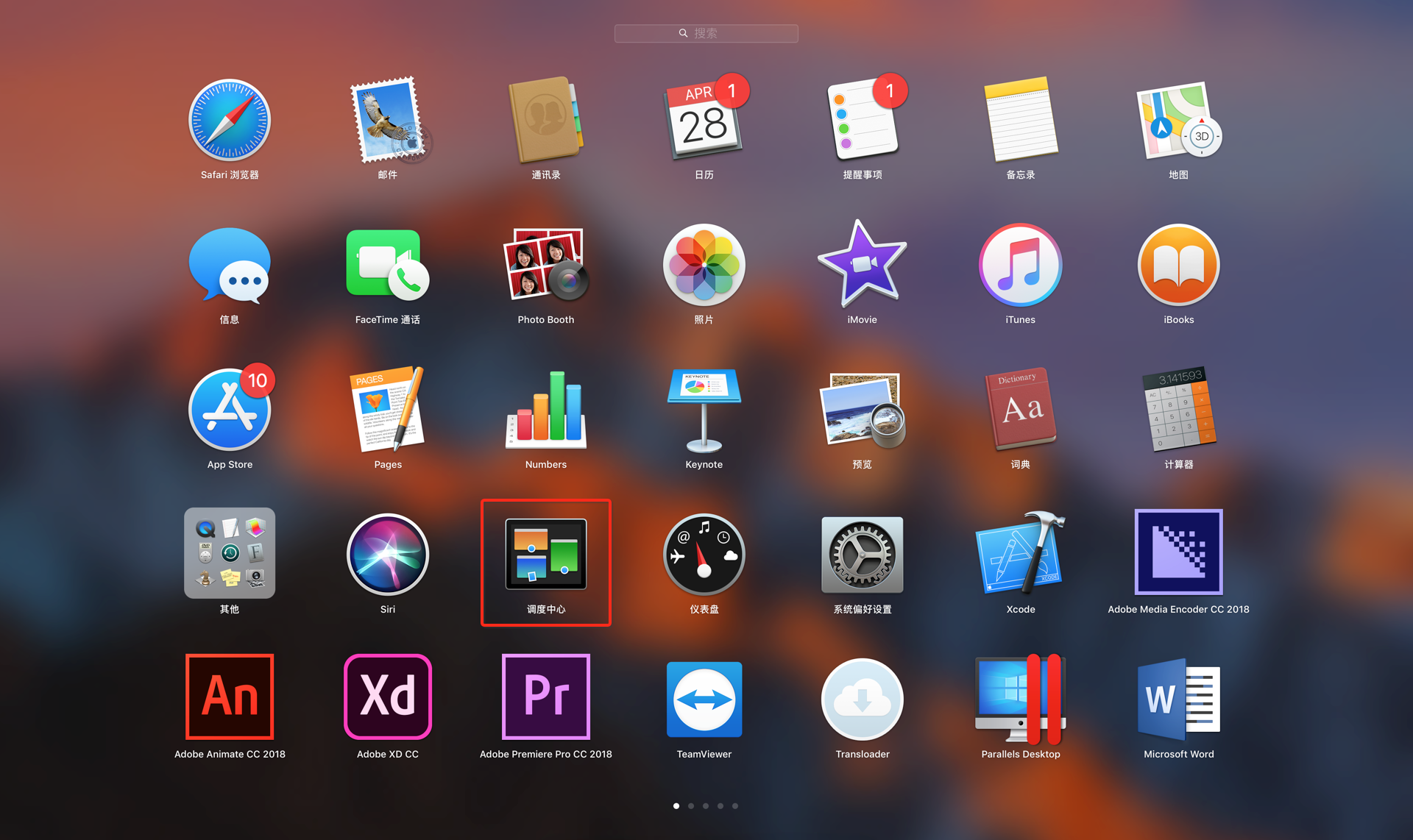
Task: Go to the second Launchpad page dot
Action: [x=691, y=806]
